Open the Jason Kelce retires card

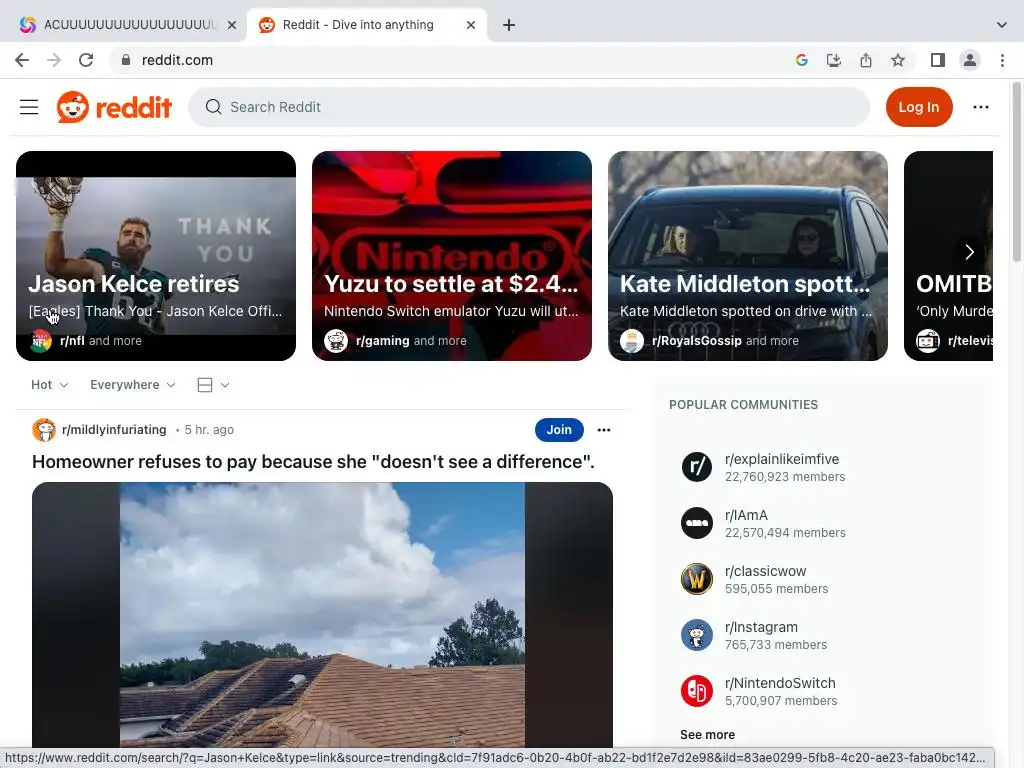[156, 256]
